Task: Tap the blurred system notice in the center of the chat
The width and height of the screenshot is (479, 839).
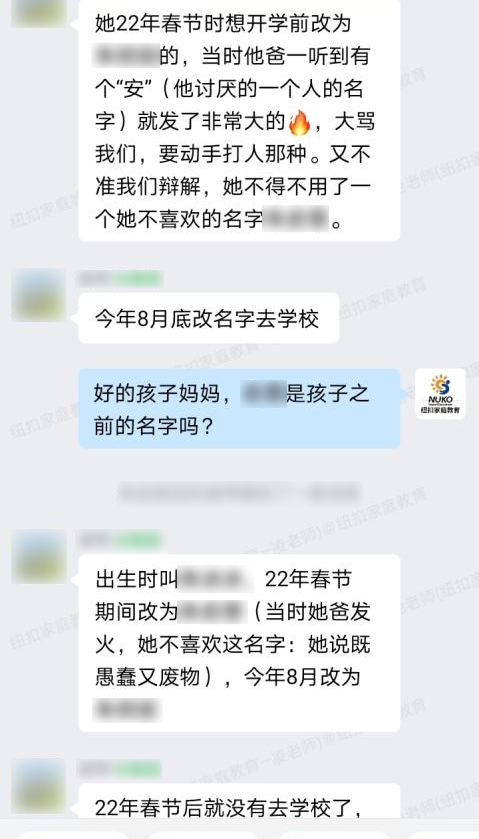Action: coord(239,493)
